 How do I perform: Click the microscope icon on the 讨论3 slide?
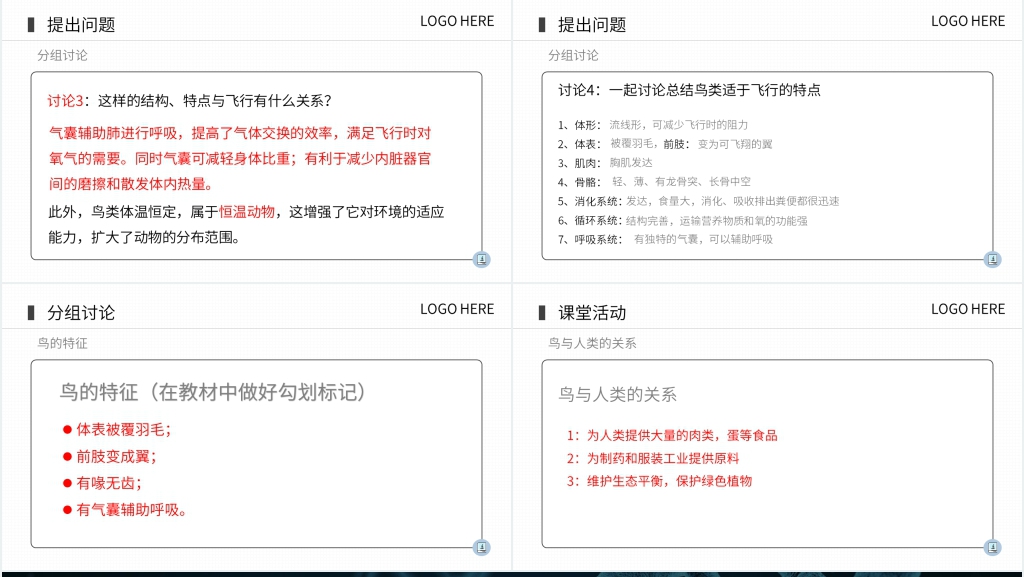click(481, 259)
